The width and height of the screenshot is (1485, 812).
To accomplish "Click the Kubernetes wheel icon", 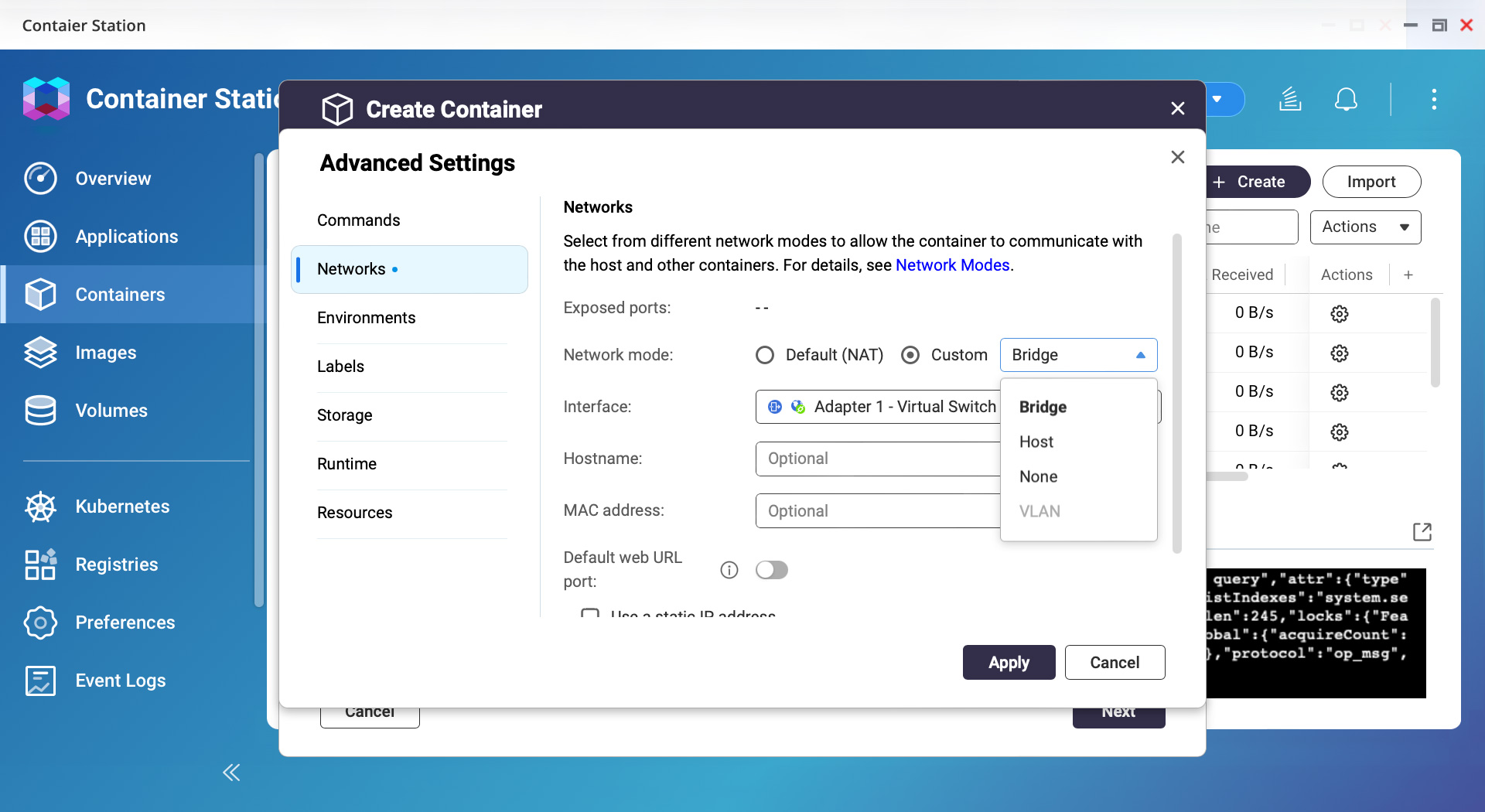I will pyautogui.click(x=40, y=507).
